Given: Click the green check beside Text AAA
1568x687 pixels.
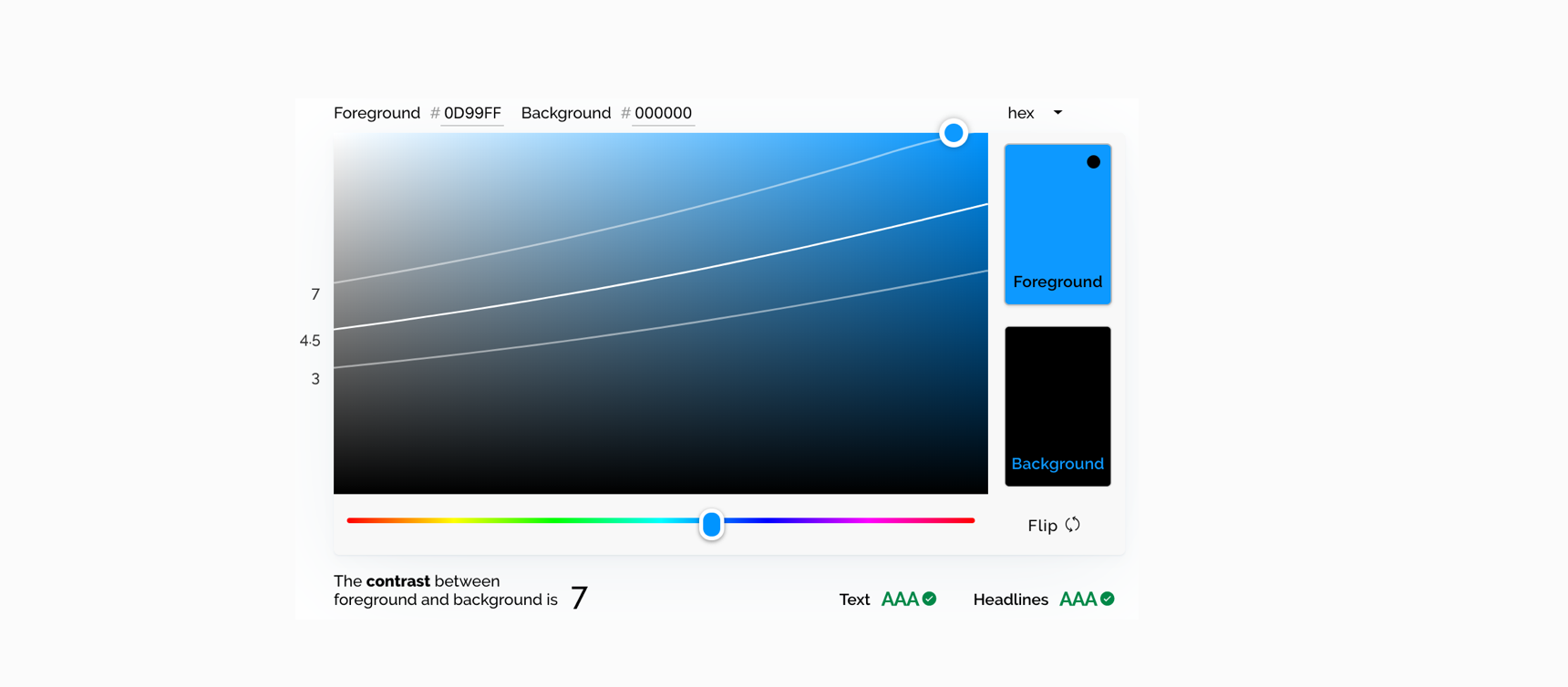Looking at the screenshot, I should (929, 599).
